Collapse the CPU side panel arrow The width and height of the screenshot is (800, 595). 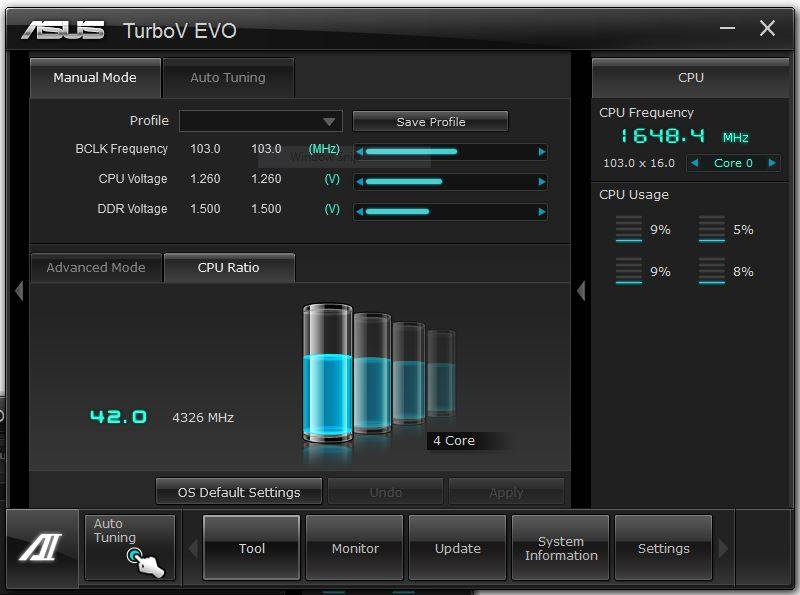581,291
